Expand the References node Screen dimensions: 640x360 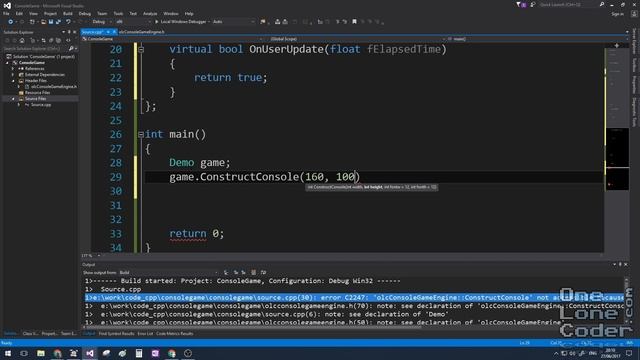[x=13, y=69]
